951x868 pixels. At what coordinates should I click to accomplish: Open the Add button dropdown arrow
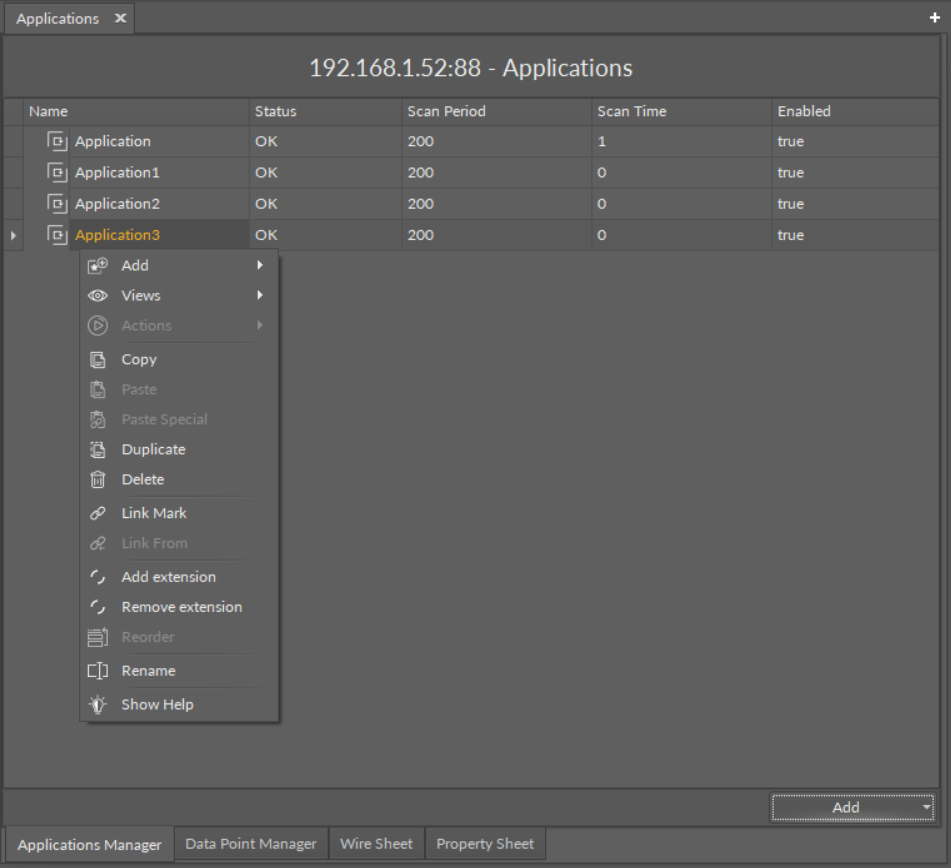[x=926, y=808]
